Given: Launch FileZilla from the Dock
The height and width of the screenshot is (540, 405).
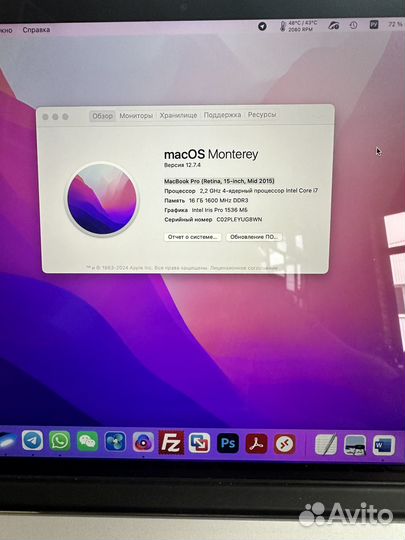Looking at the screenshot, I should pos(171,443).
